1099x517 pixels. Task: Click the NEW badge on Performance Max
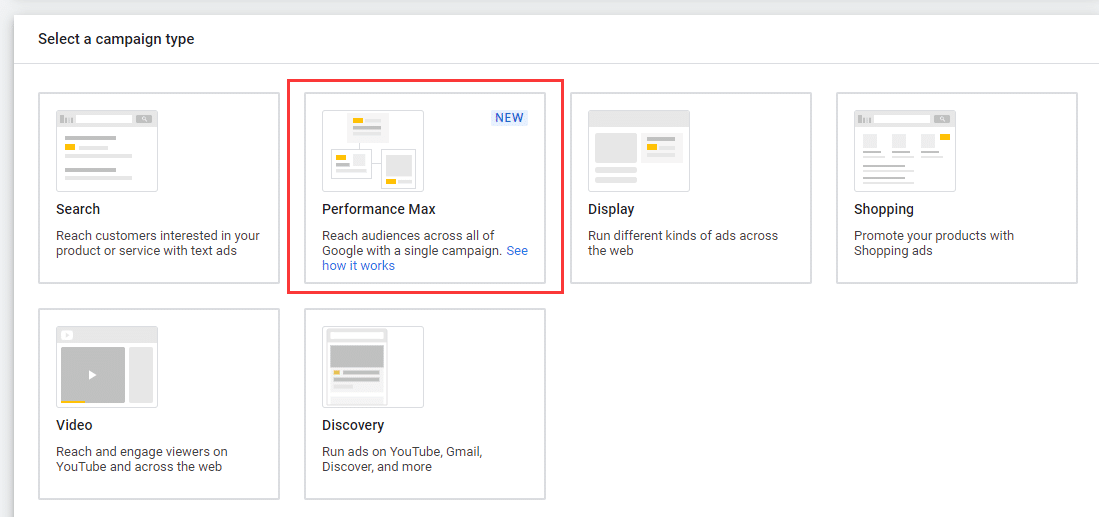tap(510, 118)
